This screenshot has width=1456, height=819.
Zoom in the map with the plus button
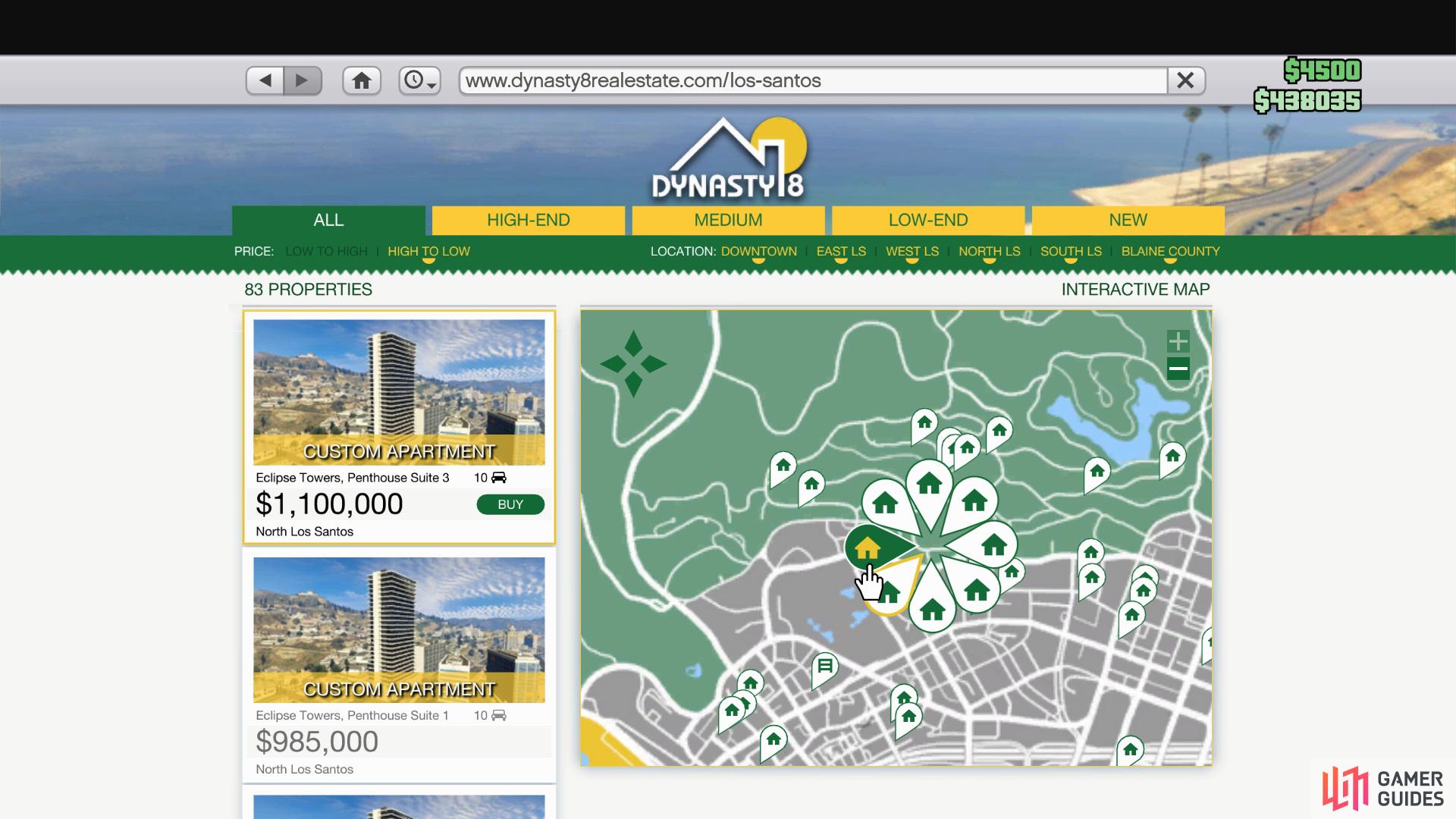coord(1178,340)
